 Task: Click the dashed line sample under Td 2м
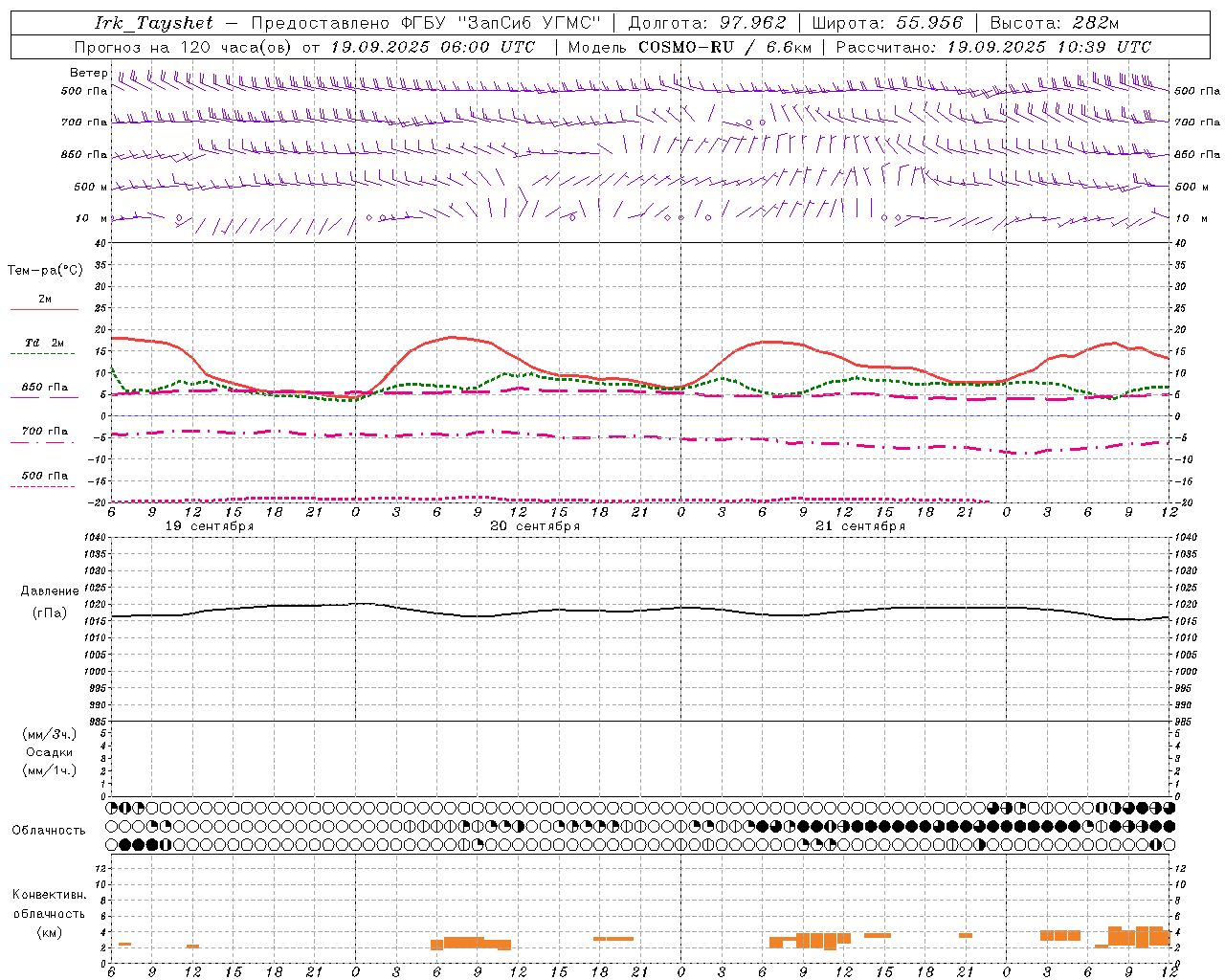(44, 354)
